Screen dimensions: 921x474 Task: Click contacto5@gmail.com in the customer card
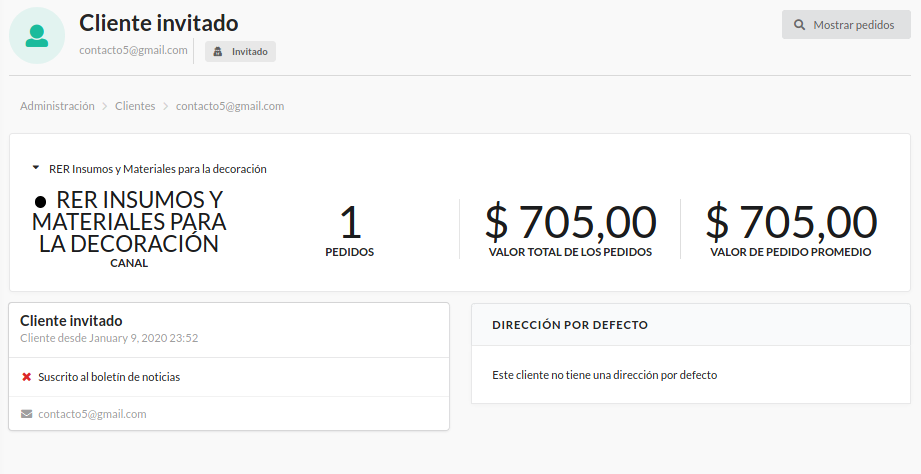[92, 414]
